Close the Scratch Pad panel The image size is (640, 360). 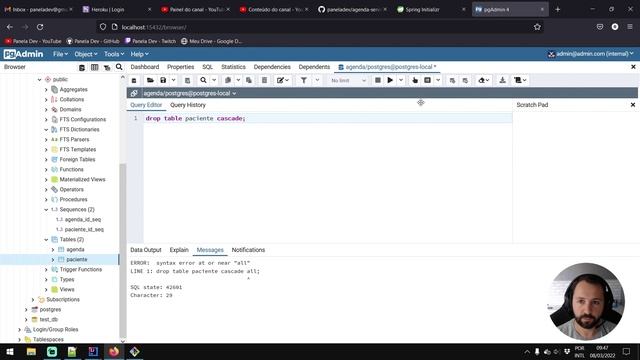point(633,105)
